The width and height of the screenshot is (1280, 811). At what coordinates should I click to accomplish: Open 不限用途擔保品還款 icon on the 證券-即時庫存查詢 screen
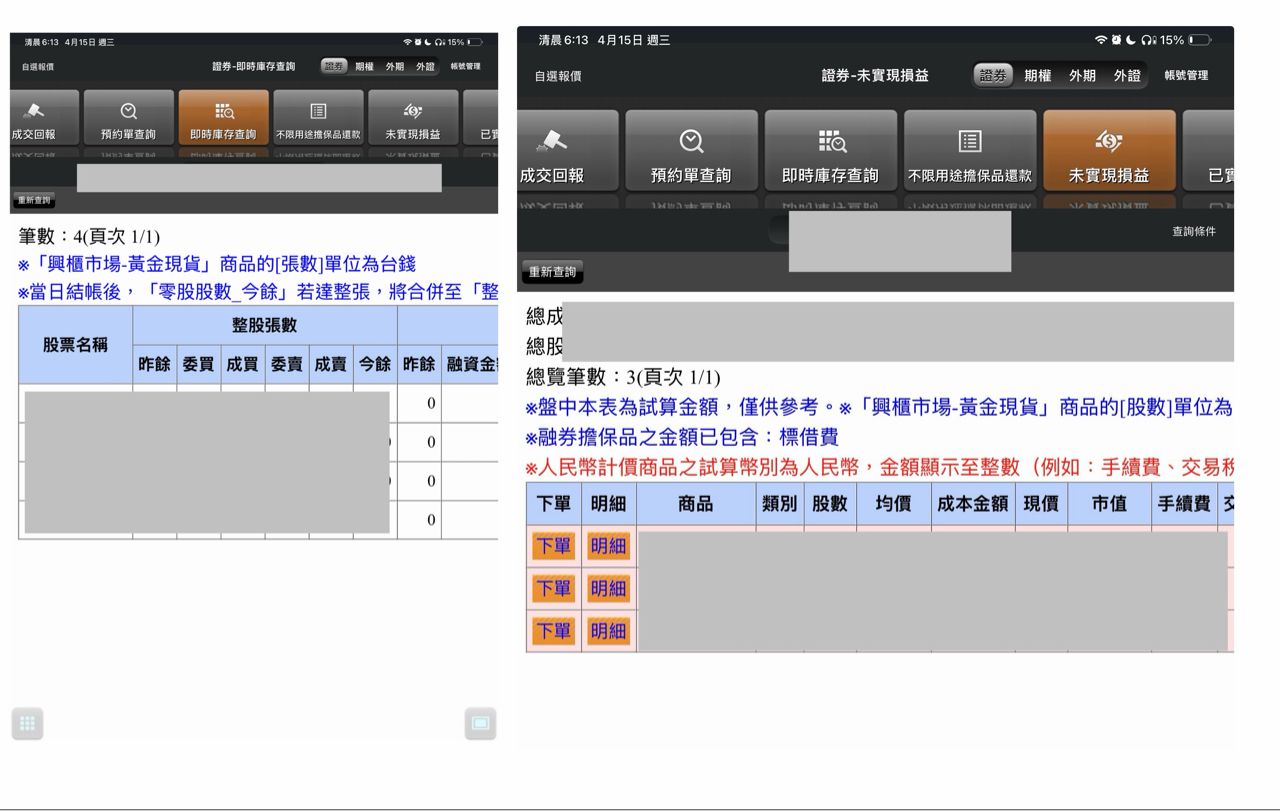pyautogui.click(x=318, y=112)
